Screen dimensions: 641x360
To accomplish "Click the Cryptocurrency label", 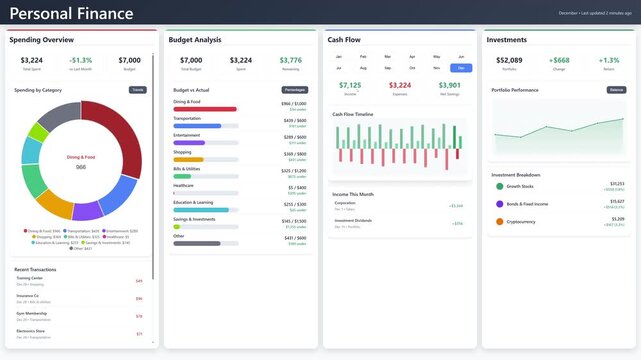I will 521,221.
